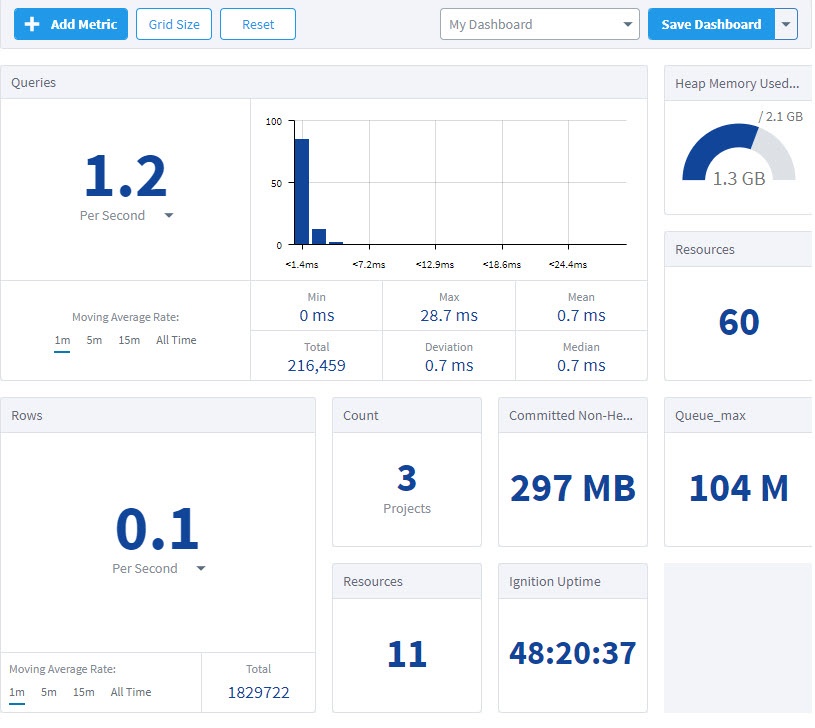Select 1m rate in Queries panel
Screen dimensions: 815x728
62,340
